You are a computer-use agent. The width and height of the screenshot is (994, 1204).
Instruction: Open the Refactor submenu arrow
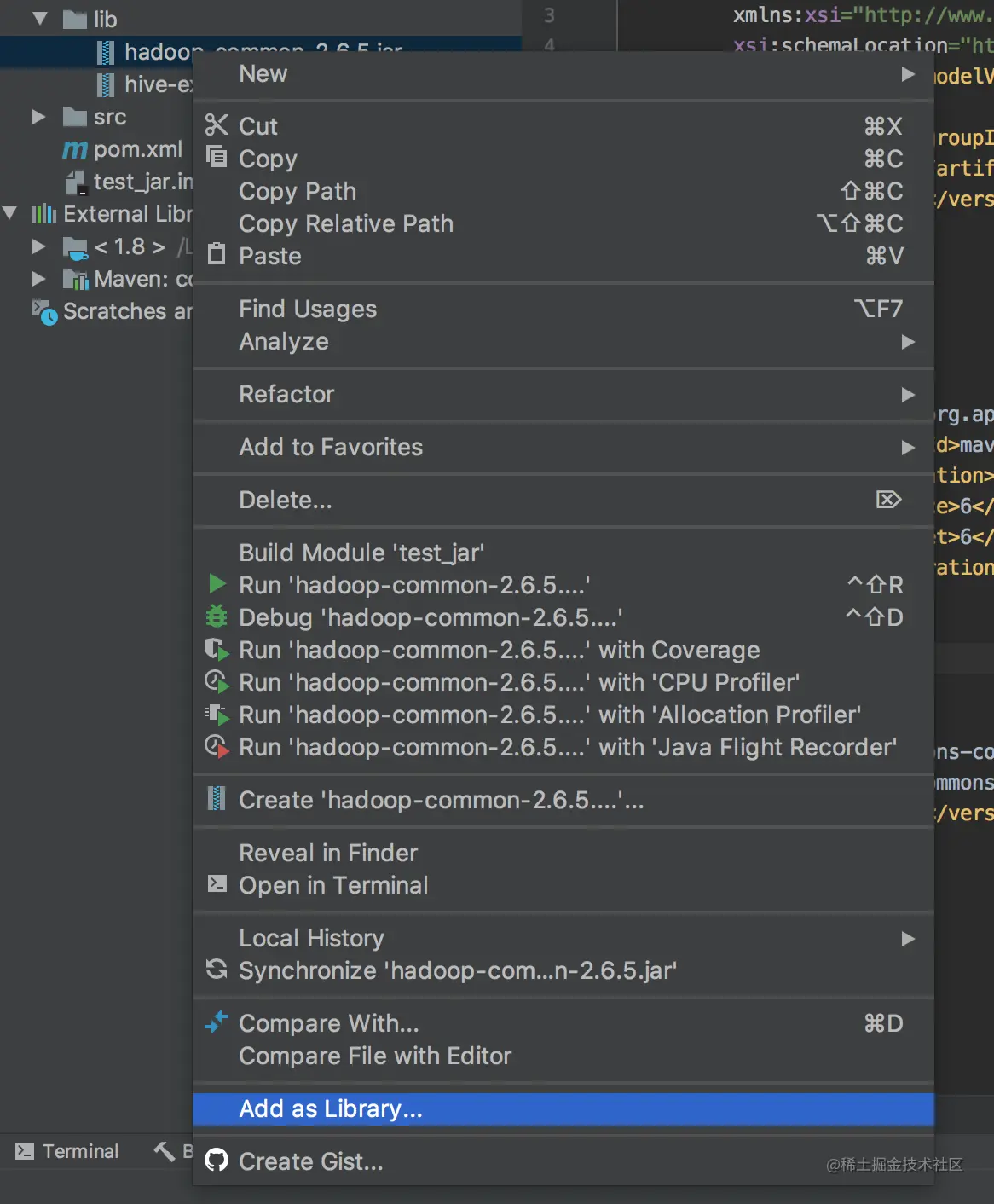pyautogui.click(x=908, y=394)
